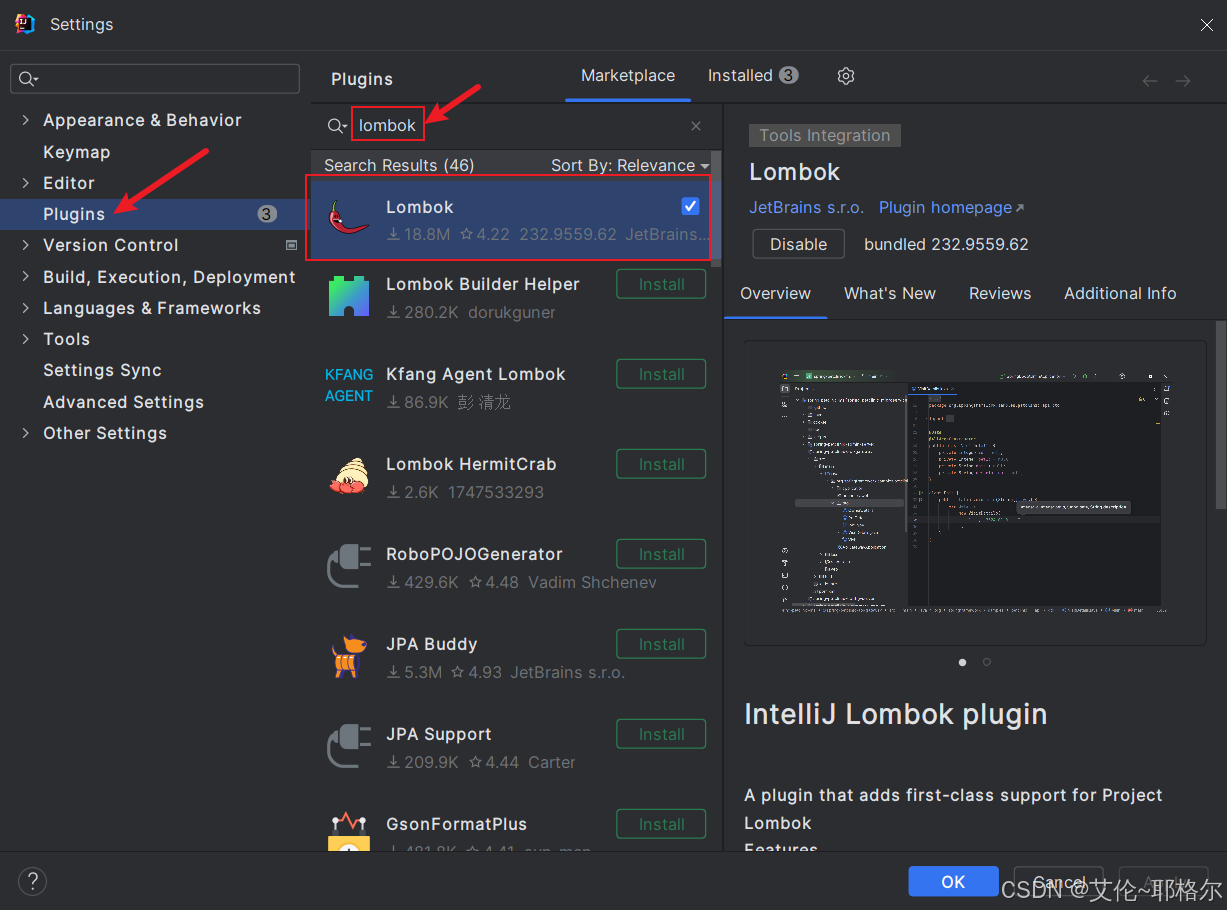Image resolution: width=1227 pixels, height=910 pixels.
Task: Expand Build, Execution, Deployment section
Action: 26,277
